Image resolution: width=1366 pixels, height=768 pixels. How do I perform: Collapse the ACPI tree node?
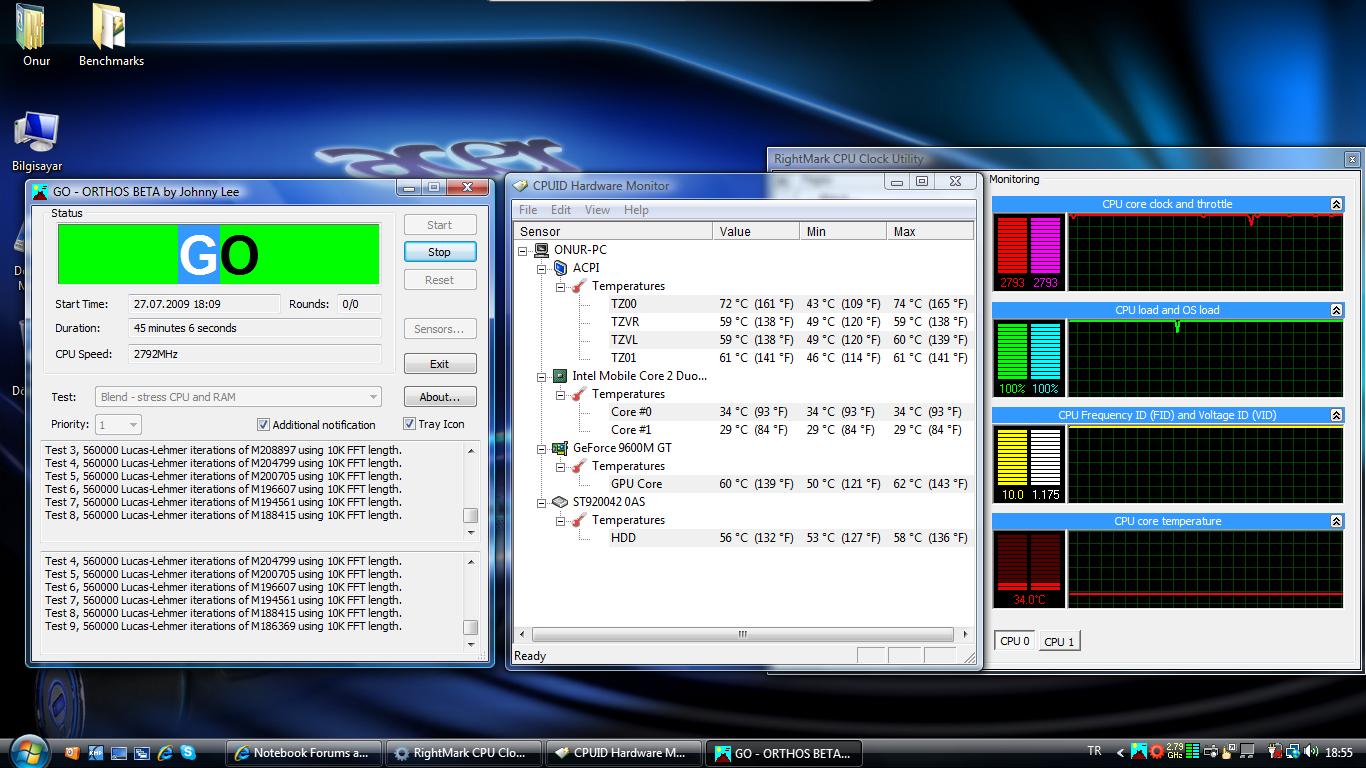click(542, 268)
